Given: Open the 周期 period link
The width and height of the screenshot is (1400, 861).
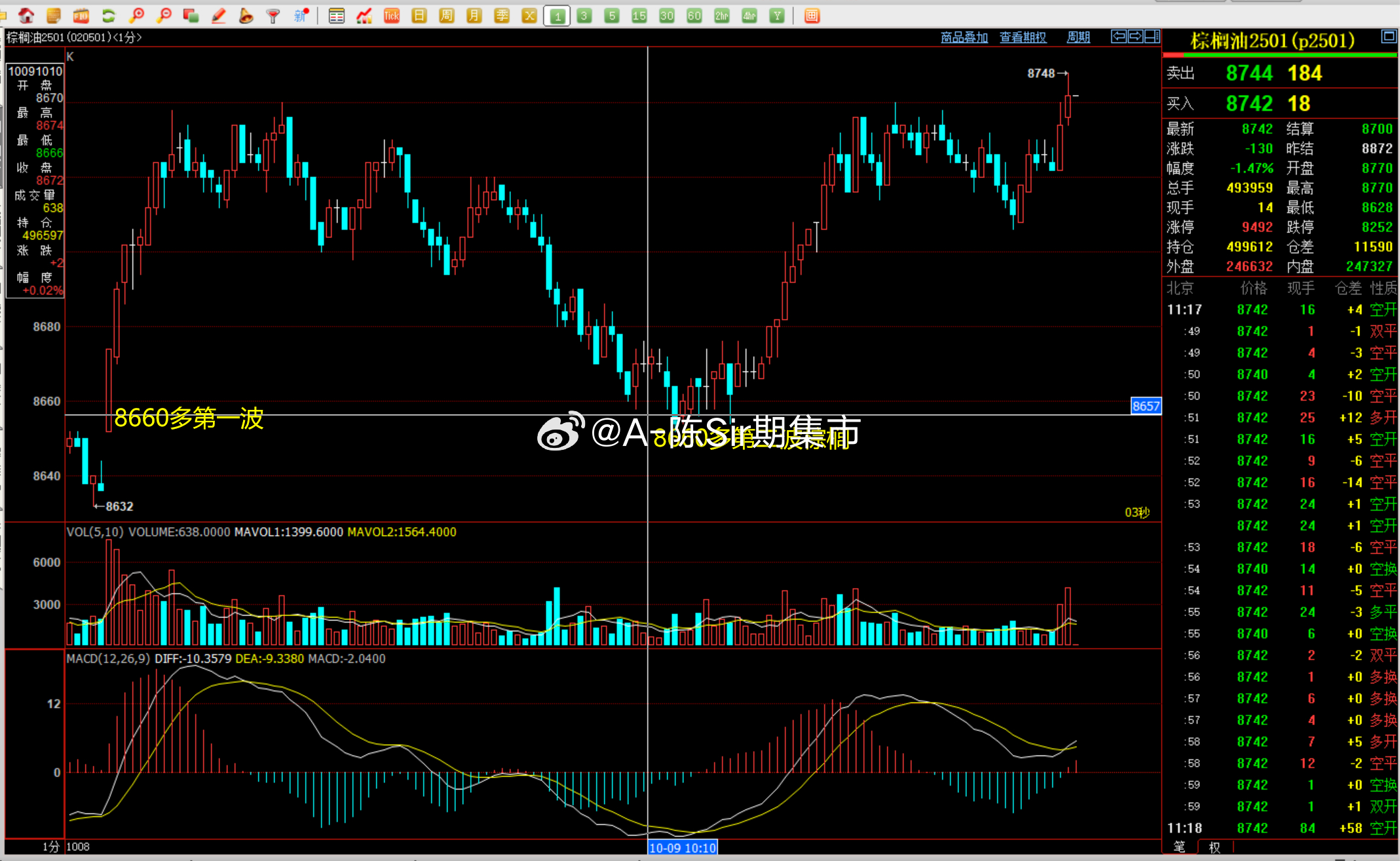Looking at the screenshot, I should (x=1078, y=37).
